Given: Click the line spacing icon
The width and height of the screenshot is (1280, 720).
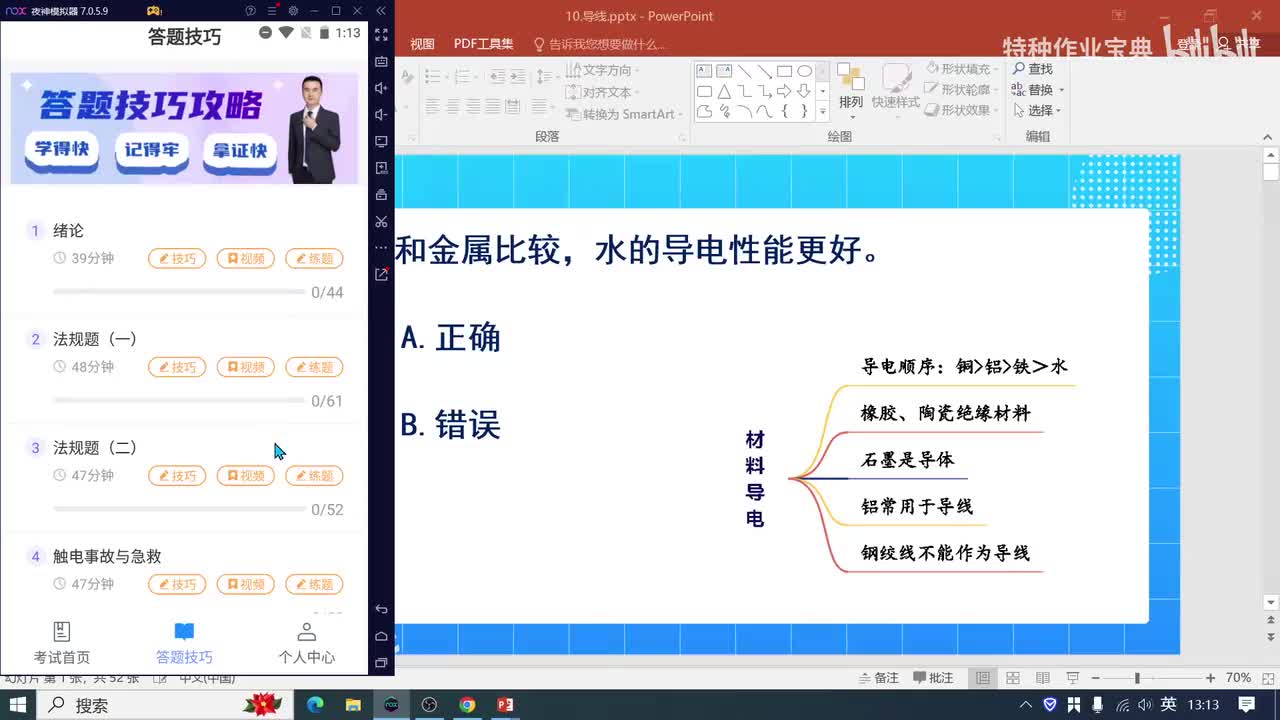Looking at the screenshot, I should [x=545, y=77].
